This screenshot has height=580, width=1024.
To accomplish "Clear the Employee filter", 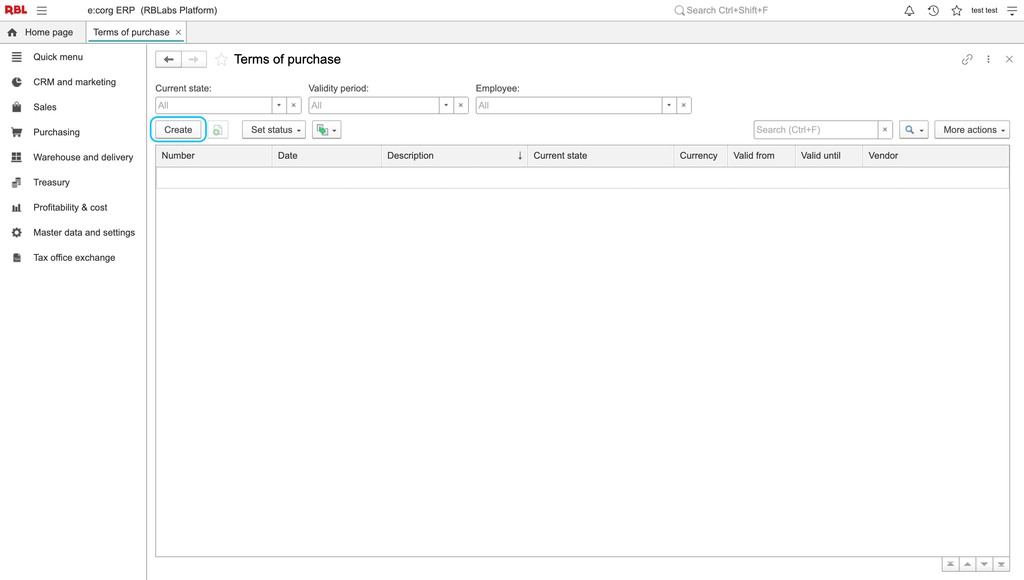I will pos(684,105).
